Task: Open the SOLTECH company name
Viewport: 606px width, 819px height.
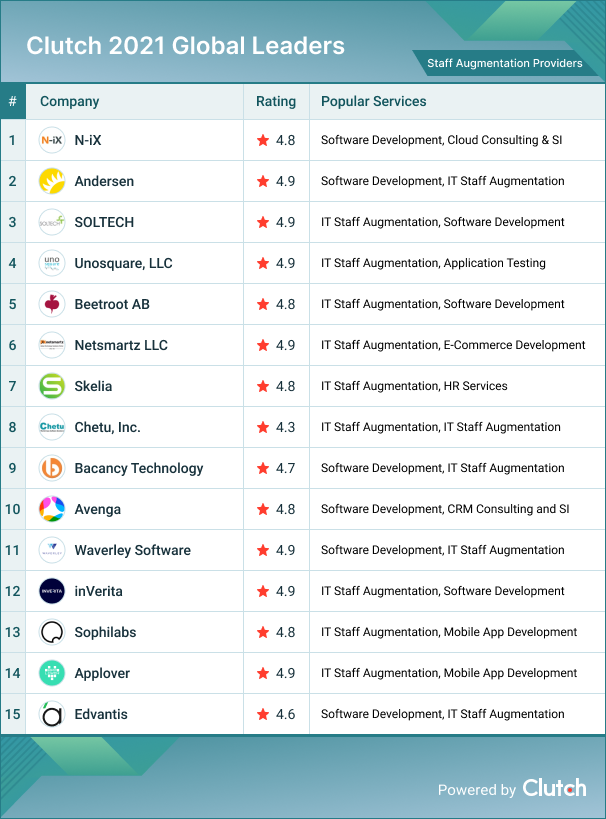Action: tap(104, 222)
